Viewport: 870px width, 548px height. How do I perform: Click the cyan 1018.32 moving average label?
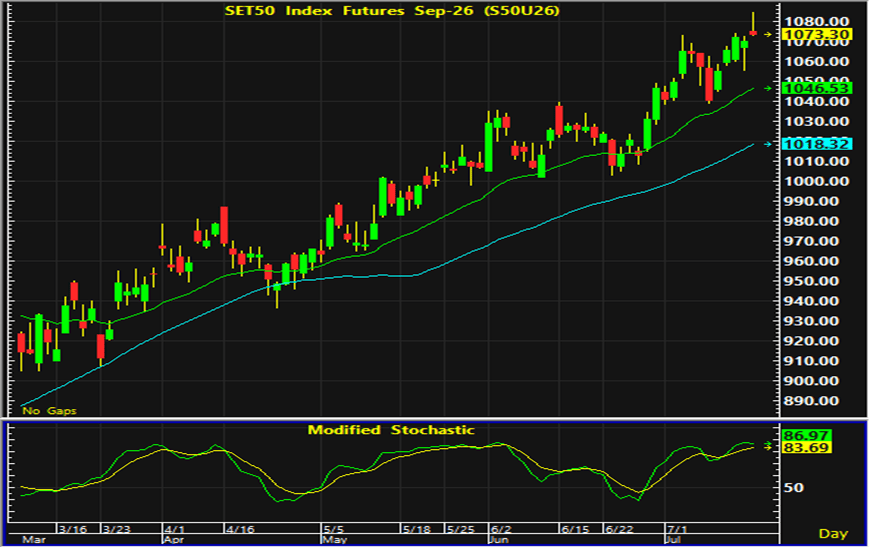click(817, 144)
